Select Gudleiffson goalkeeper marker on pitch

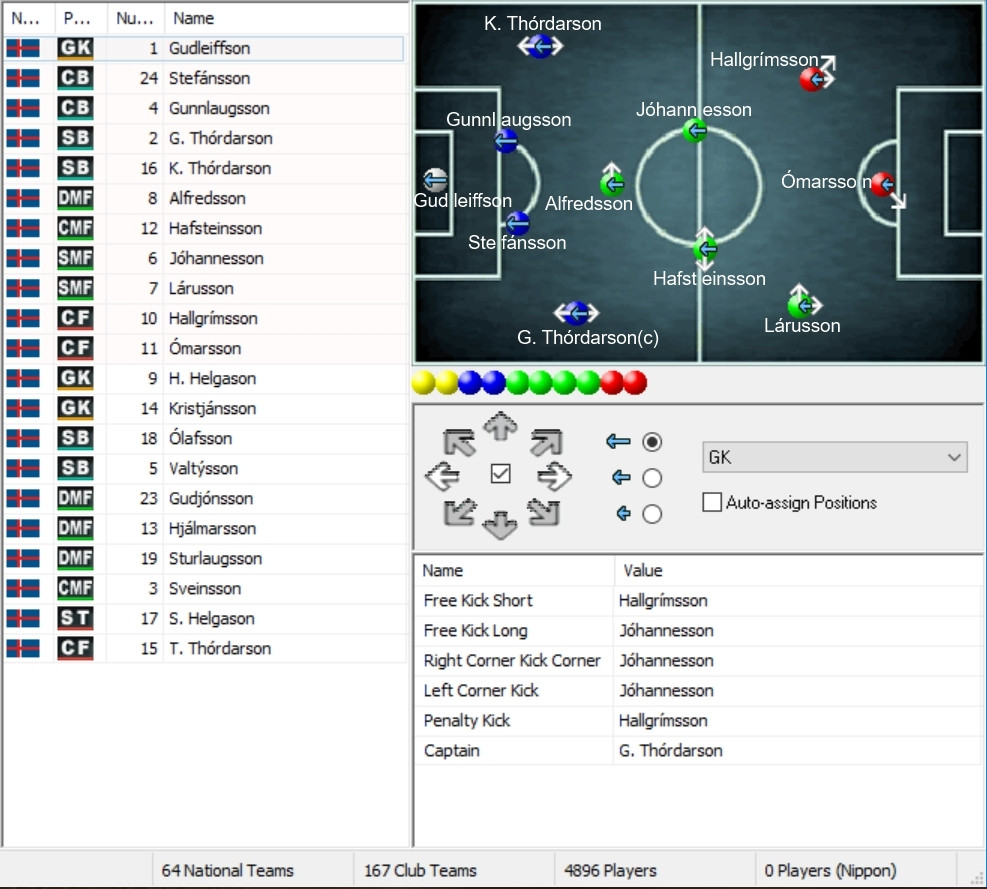[435, 181]
